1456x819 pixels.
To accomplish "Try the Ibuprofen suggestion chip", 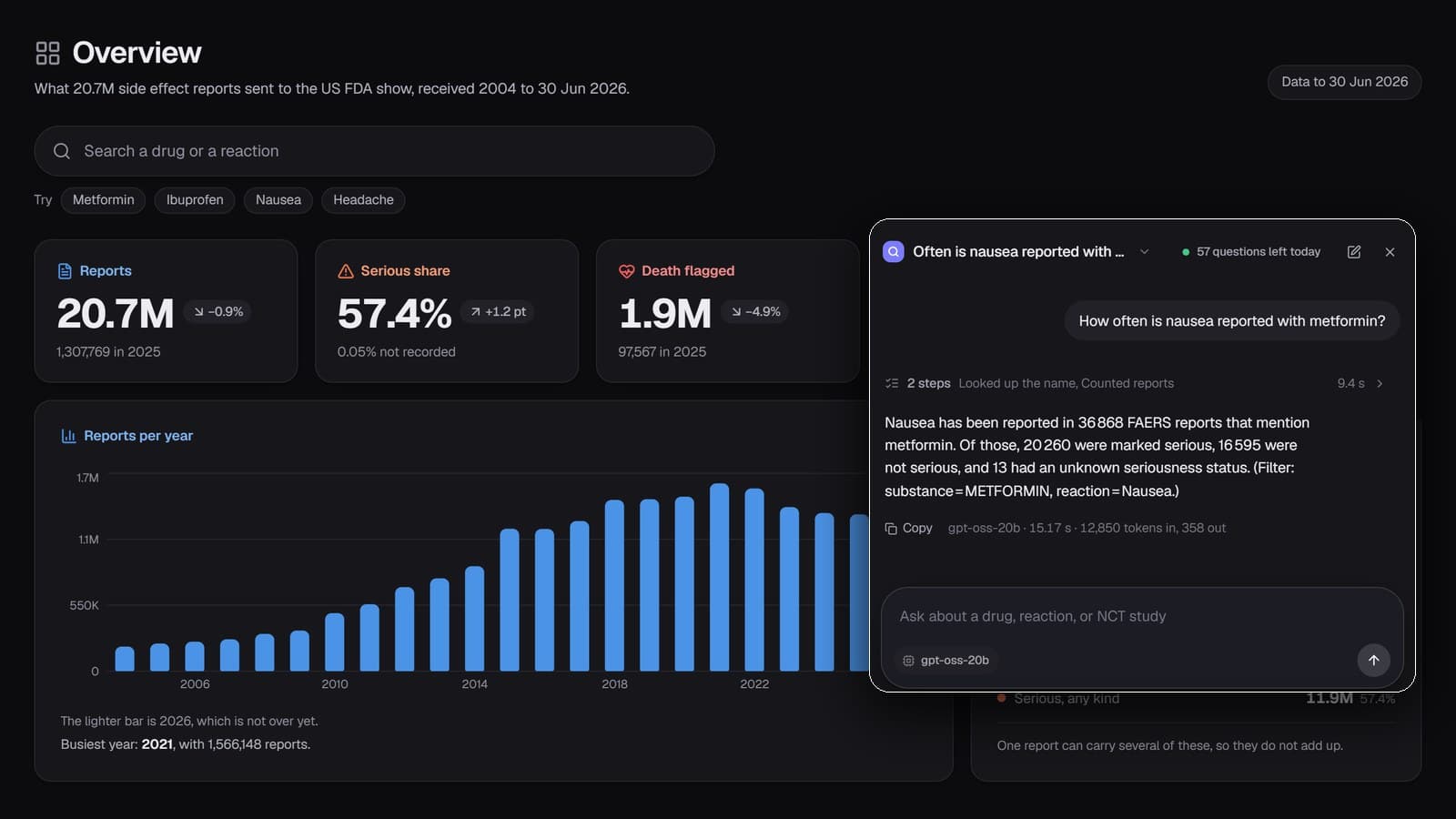I will click(195, 200).
